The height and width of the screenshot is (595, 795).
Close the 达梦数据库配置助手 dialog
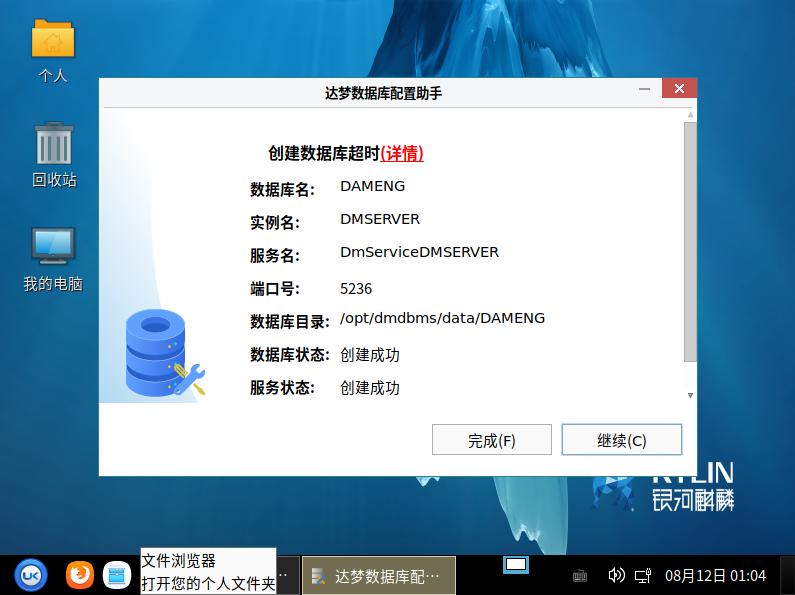(679, 89)
